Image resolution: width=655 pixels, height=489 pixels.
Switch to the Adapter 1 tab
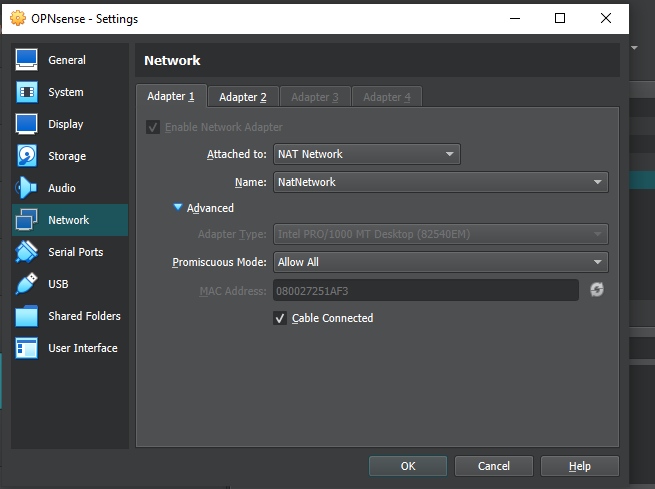tap(171, 96)
